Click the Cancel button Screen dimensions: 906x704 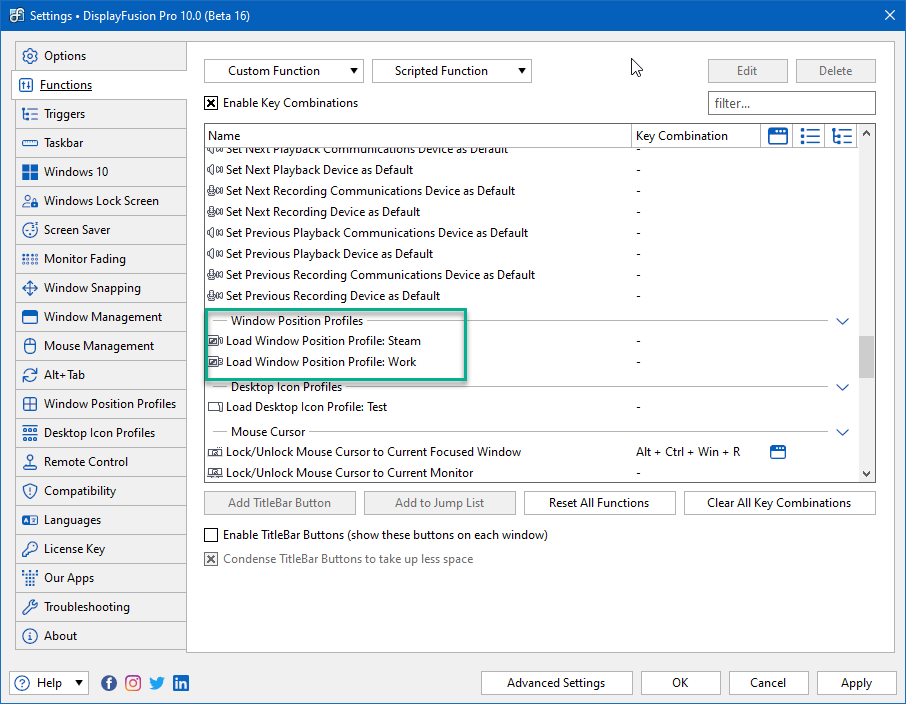coord(768,683)
